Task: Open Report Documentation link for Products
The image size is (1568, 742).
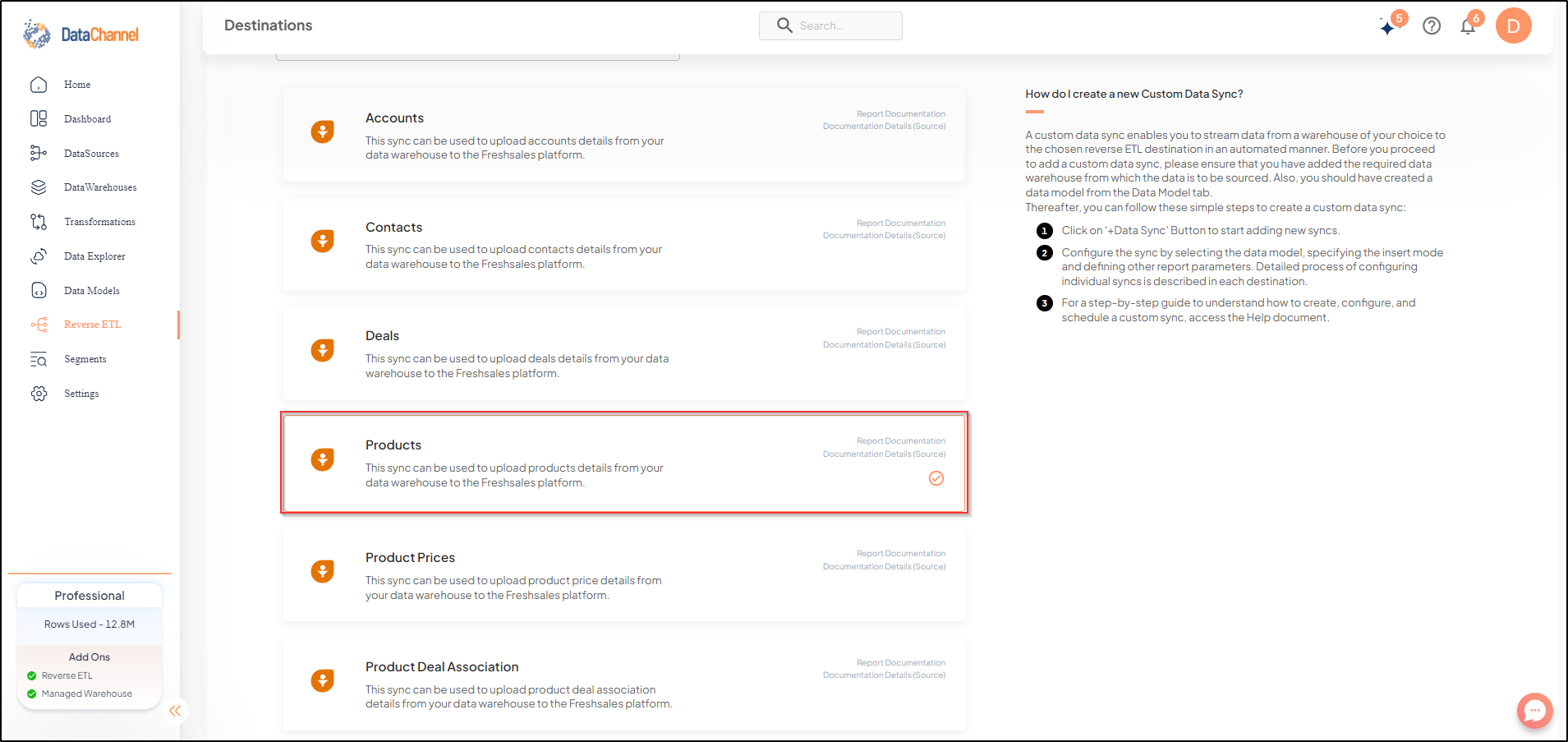Action: [901, 441]
